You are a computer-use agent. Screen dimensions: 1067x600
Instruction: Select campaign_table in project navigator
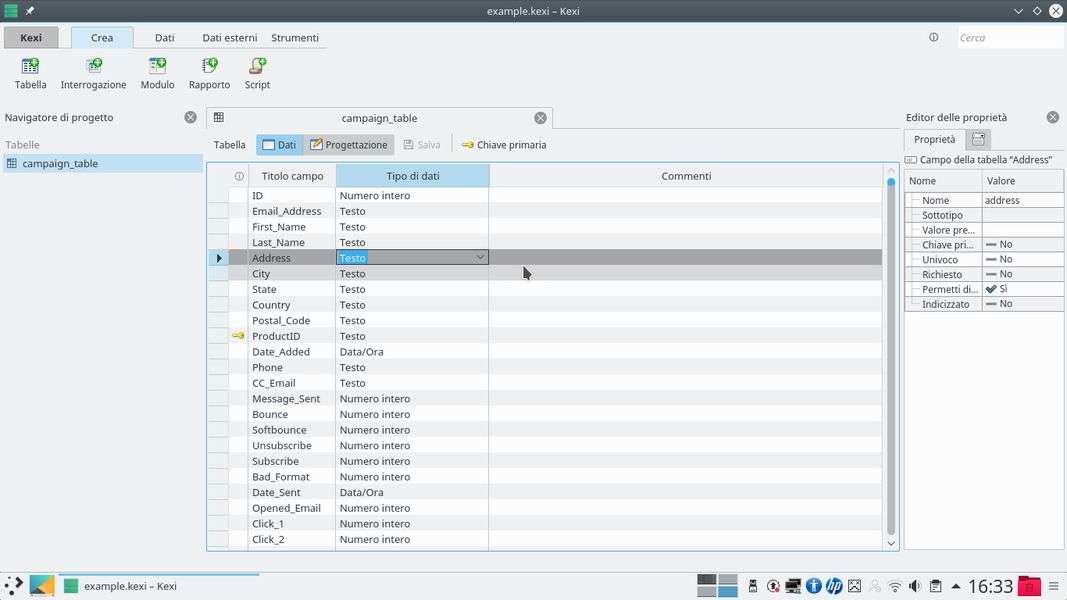coord(60,164)
